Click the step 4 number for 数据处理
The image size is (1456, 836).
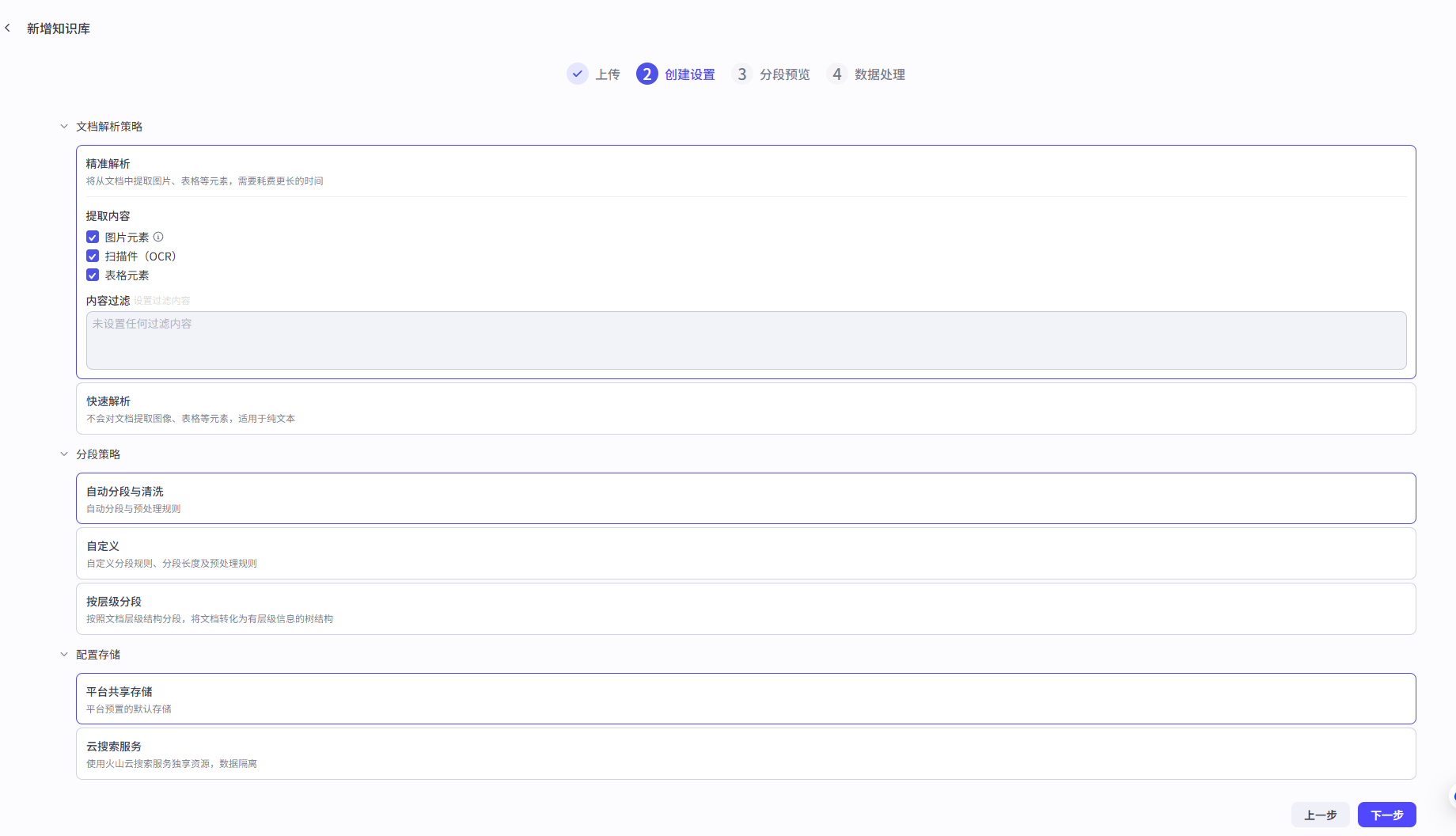pyautogui.click(x=837, y=74)
